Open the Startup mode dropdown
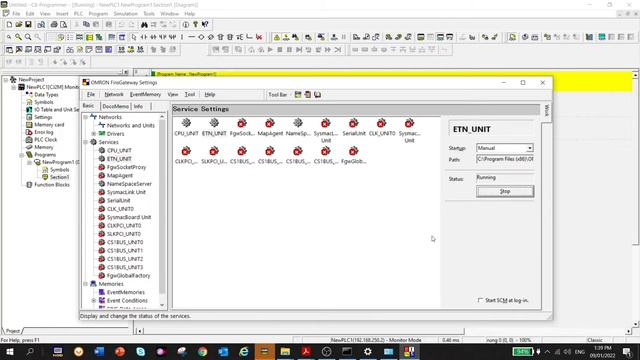Image resolution: width=640 pixels, height=360 pixels. click(x=529, y=148)
